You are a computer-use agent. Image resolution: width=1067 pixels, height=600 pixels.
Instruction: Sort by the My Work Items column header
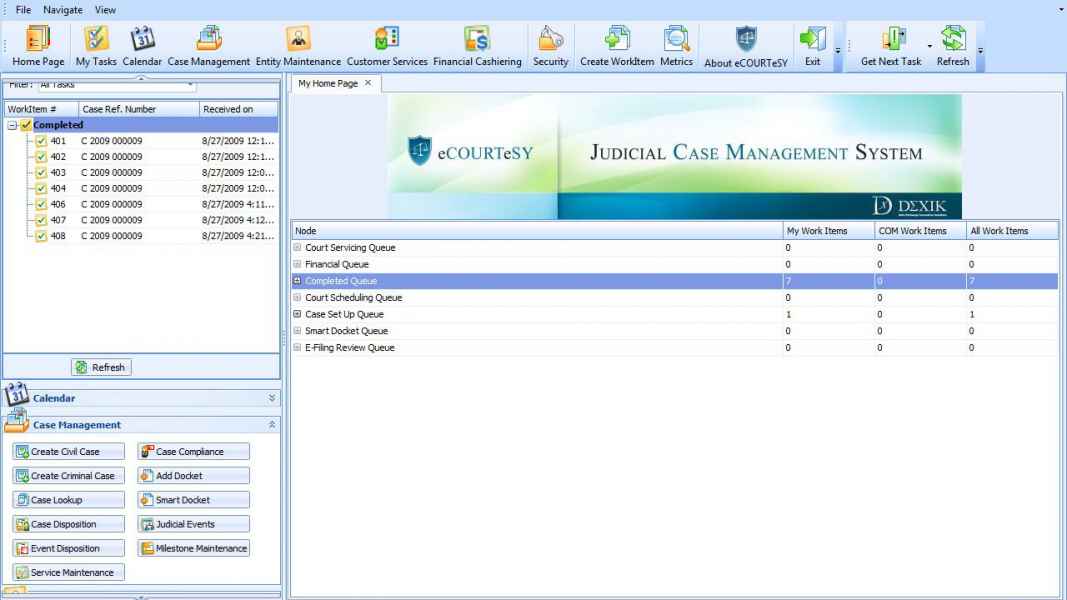829,231
